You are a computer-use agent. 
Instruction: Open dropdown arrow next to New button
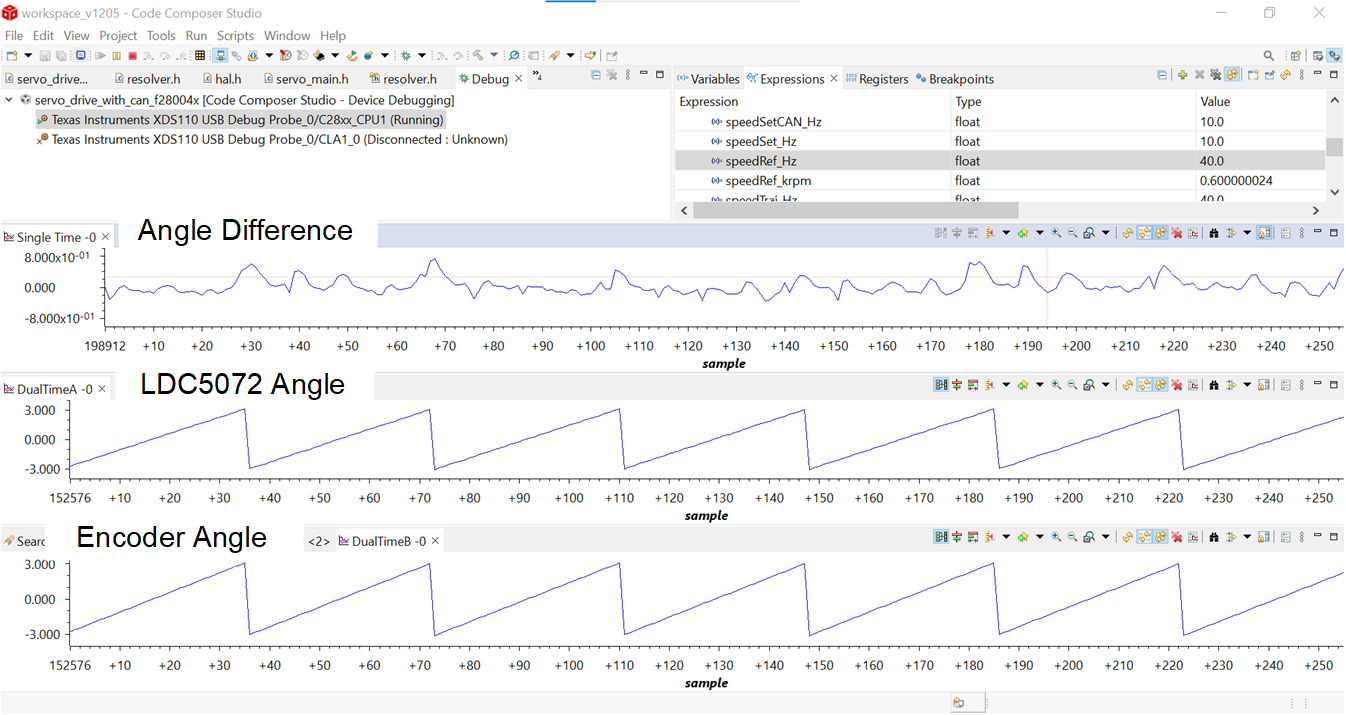click(28, 56)
